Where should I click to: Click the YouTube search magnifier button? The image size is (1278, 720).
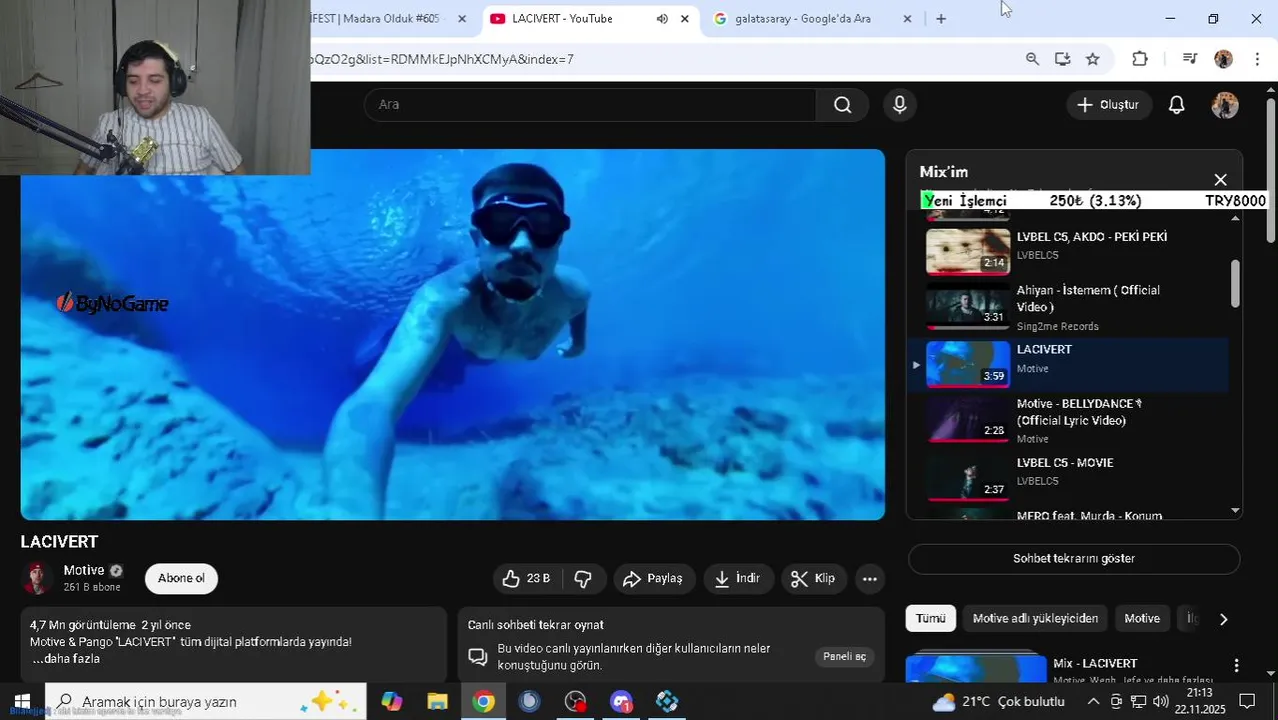click(x=842, y=105)
